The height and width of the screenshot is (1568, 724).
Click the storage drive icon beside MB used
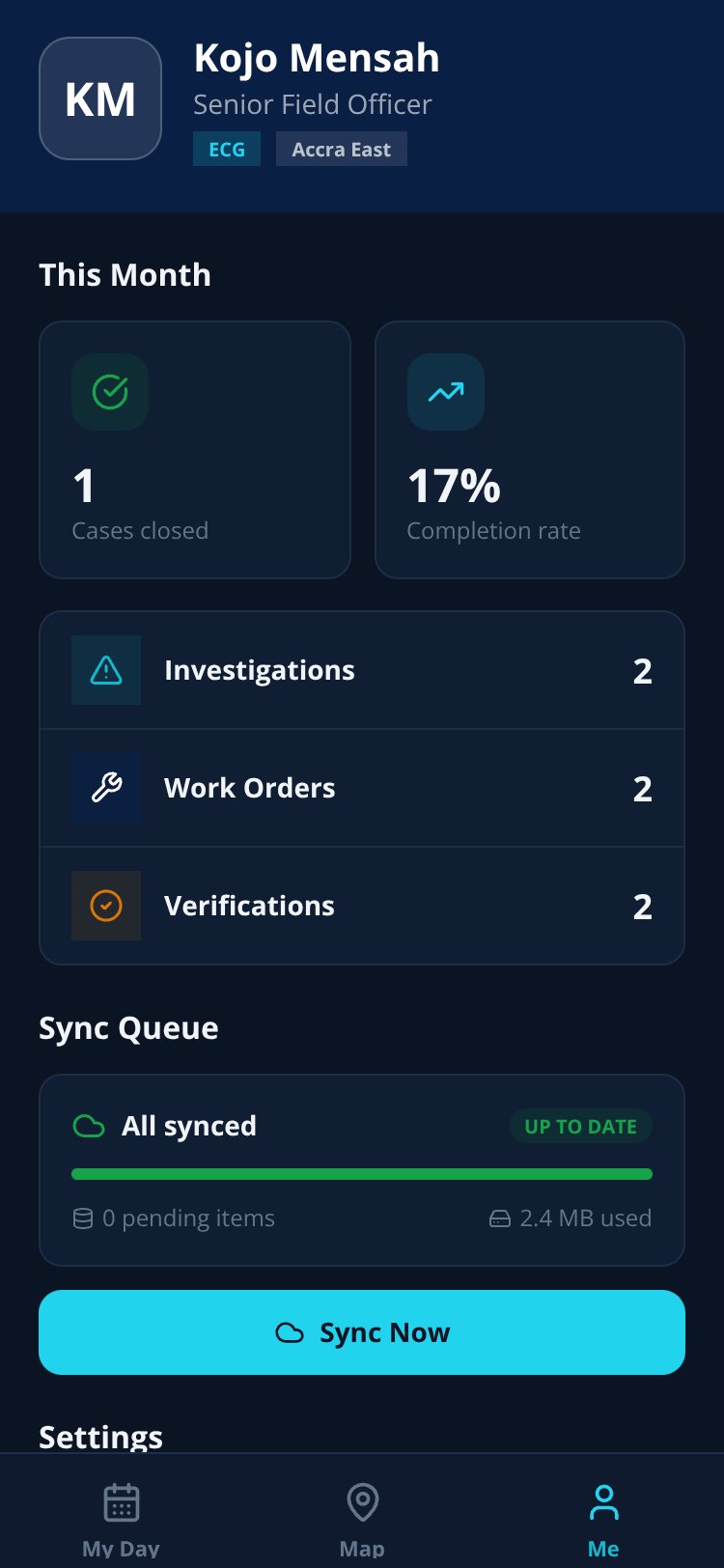(500, 1218)
